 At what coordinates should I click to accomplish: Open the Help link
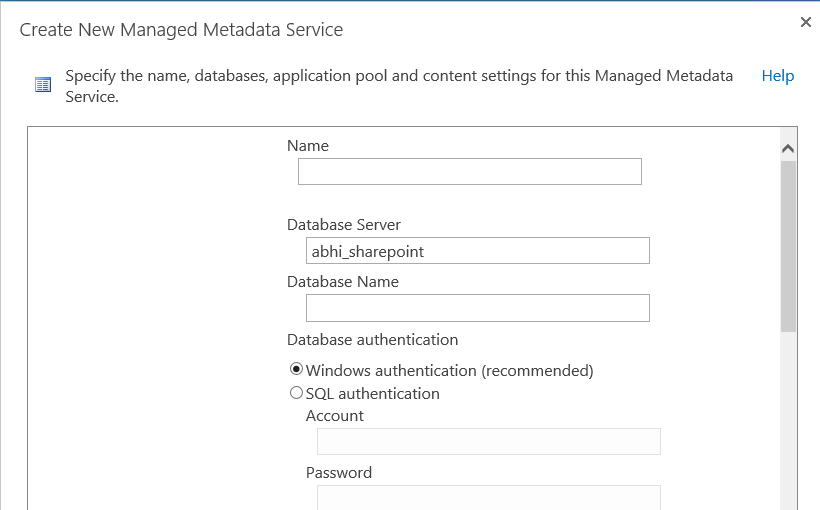pos(778,76)
